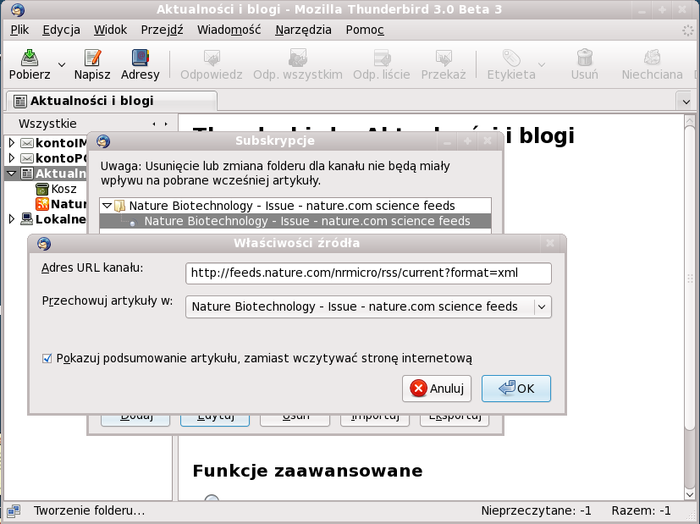This screenshot has width=700, height=524.
Task: Click the Pobierz (get mail) toolbar icon
Action: coord(29,58)
